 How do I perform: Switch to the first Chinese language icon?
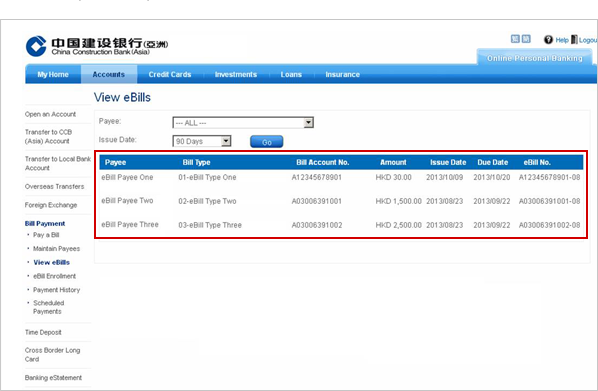point(515,39)
